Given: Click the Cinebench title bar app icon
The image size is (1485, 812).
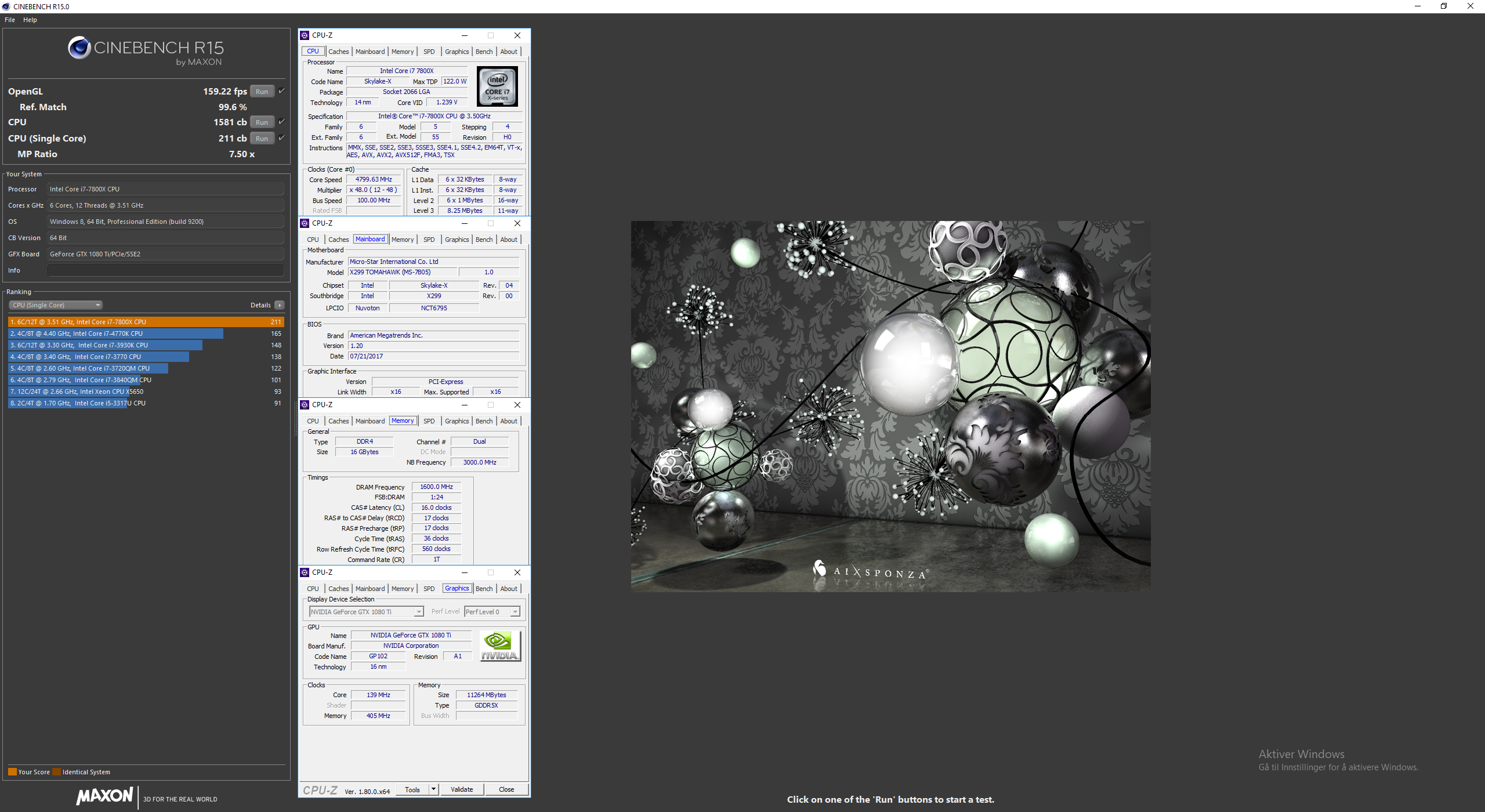Looking at the screenshot, I should click(x=6, y=6).
